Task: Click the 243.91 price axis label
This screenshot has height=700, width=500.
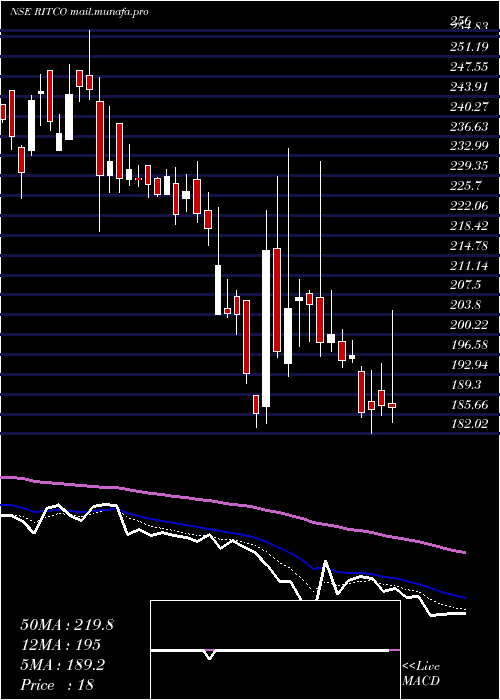Action: click(469, 87)
